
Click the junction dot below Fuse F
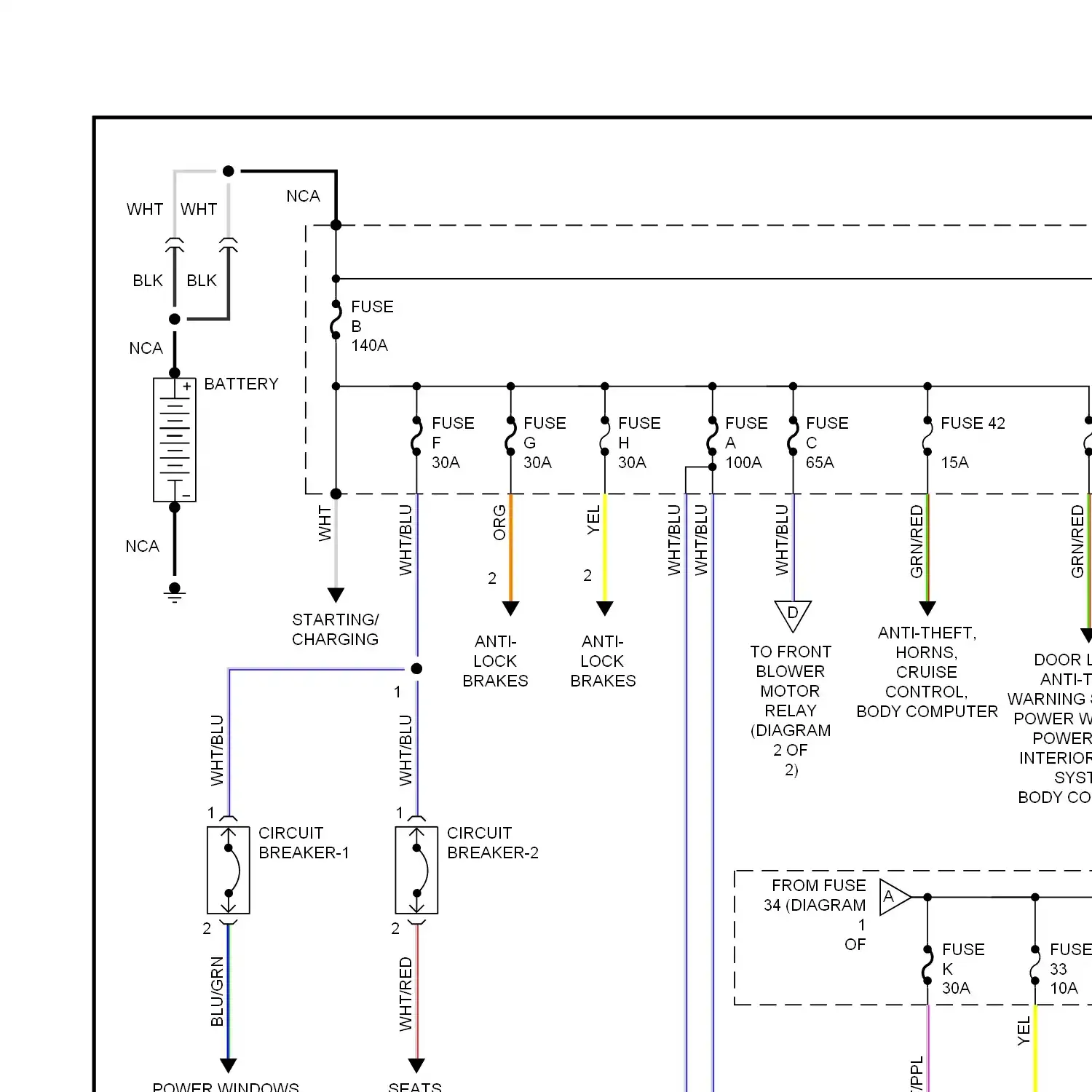click(x=416, y=668)
